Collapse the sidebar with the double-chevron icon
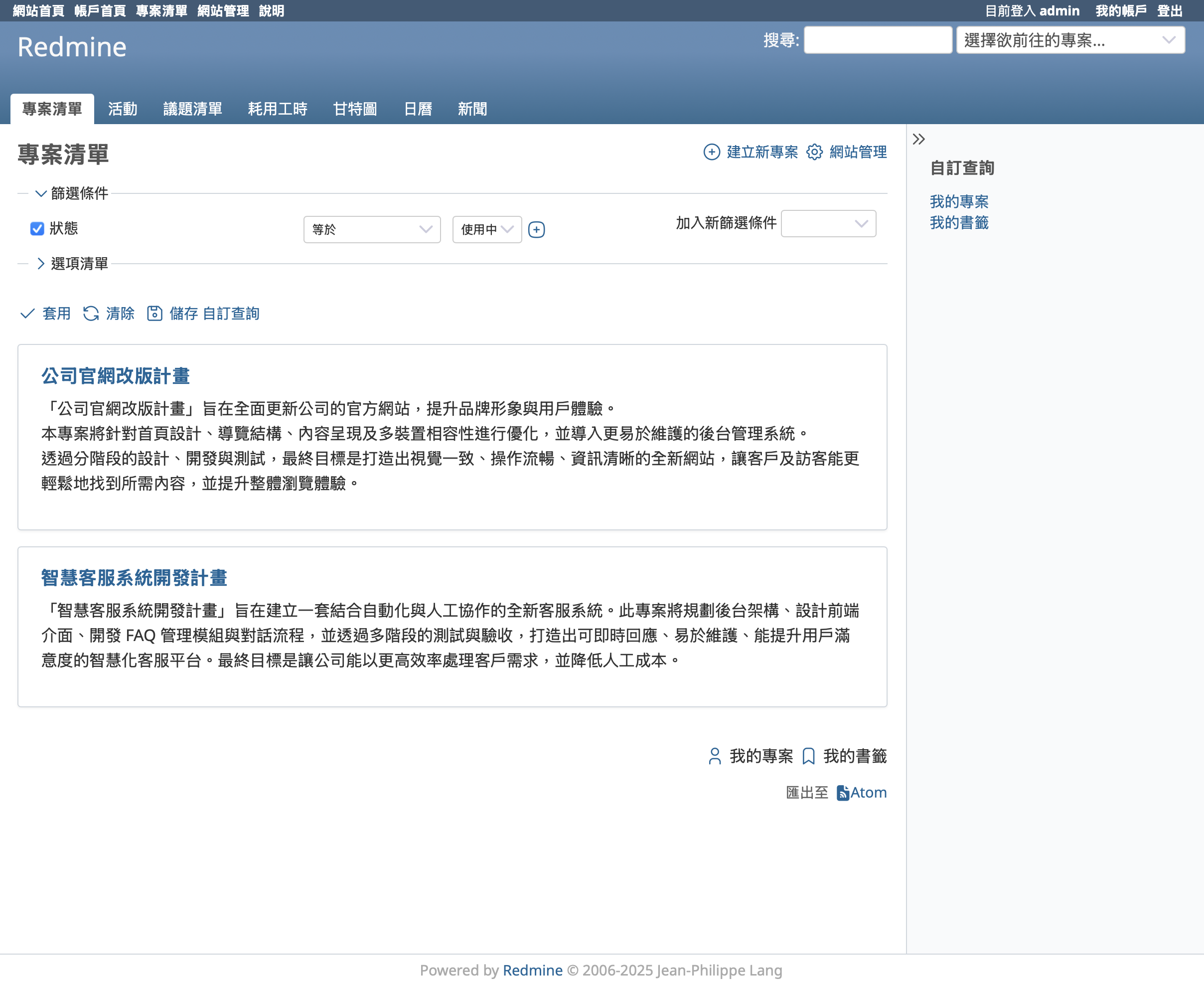The image size is (1204, 985). click(919, 140)
